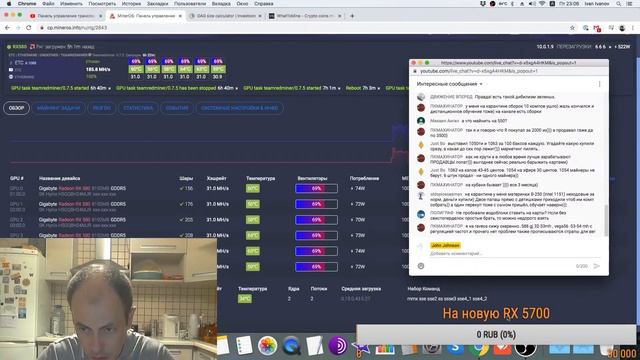Switch to WhatToMine tab
Viewport: 640px width, 360px height.
pos(304,16)
